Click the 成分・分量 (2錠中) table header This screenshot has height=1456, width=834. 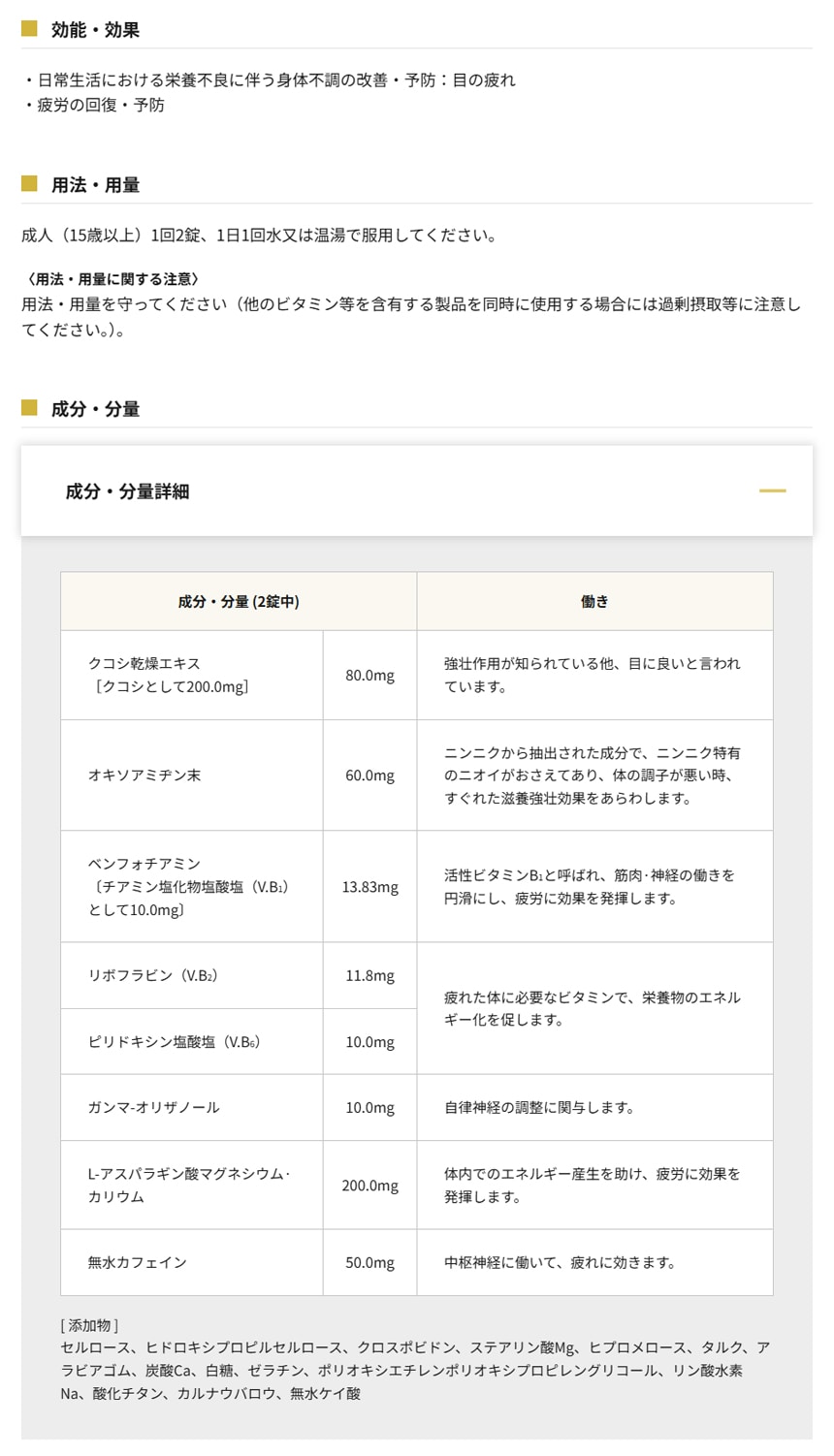click(239, 602)
